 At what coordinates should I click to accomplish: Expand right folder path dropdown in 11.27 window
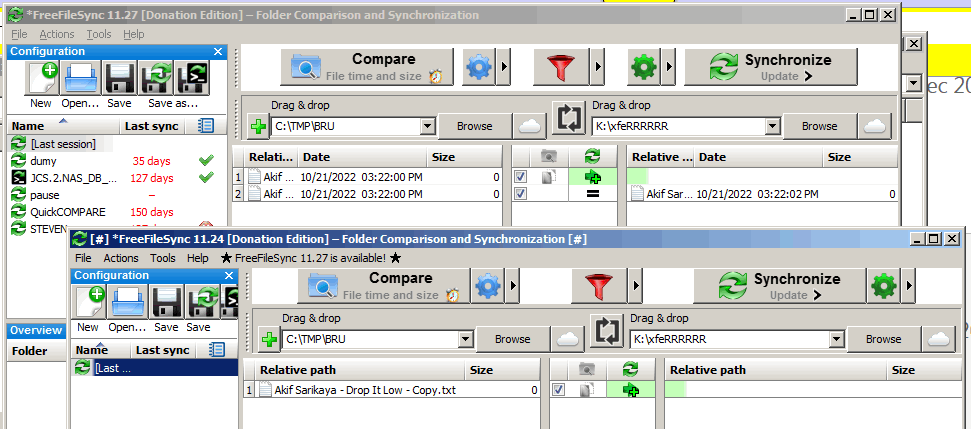pyautogui.click(x=772, y=126)
